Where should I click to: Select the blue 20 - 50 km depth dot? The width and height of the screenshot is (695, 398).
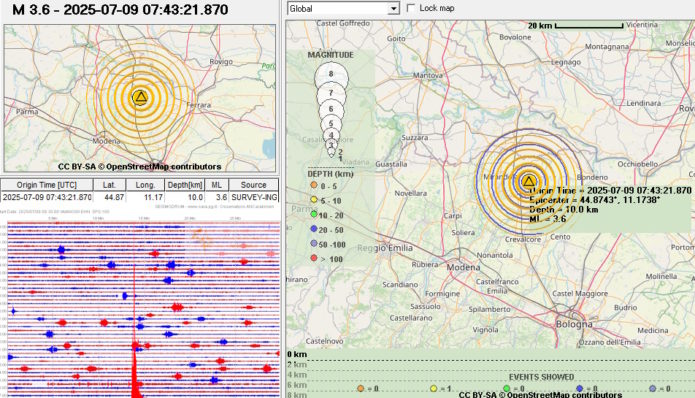pos(314,229)
